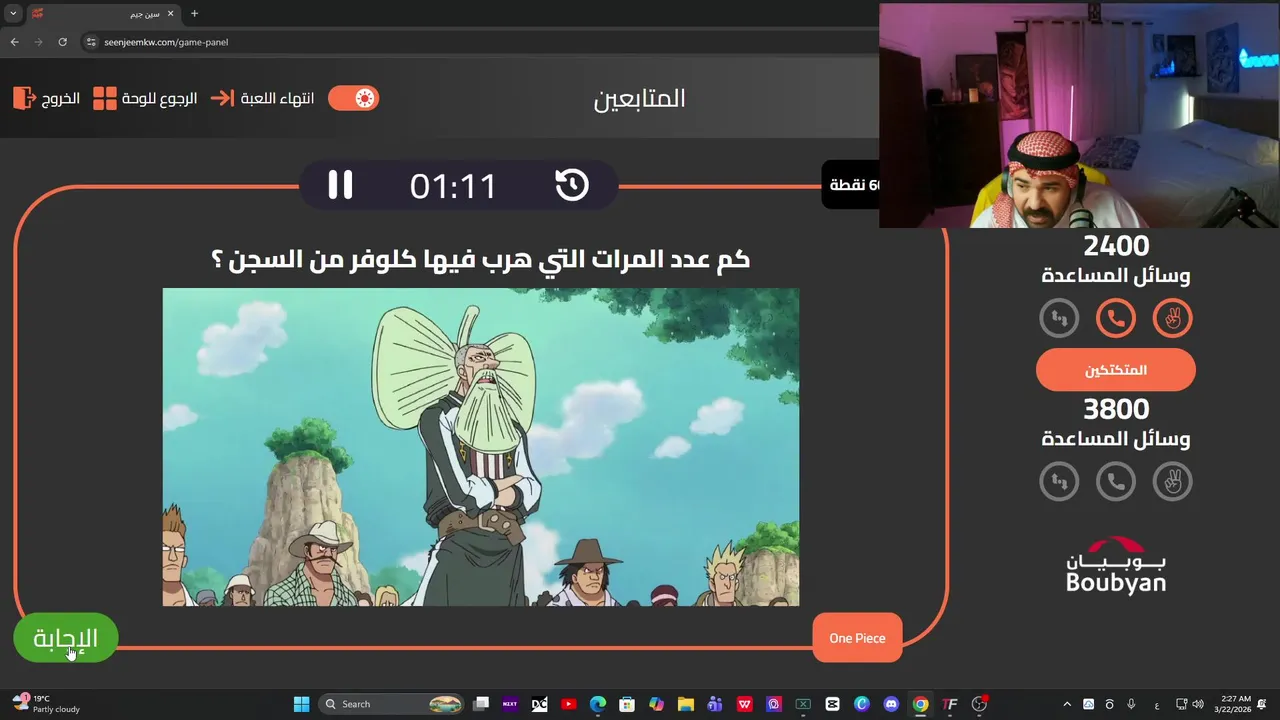This screenshot has width=1280, height=720.
Task: Open the TF app on the taskbar
Action: point(950,704)
